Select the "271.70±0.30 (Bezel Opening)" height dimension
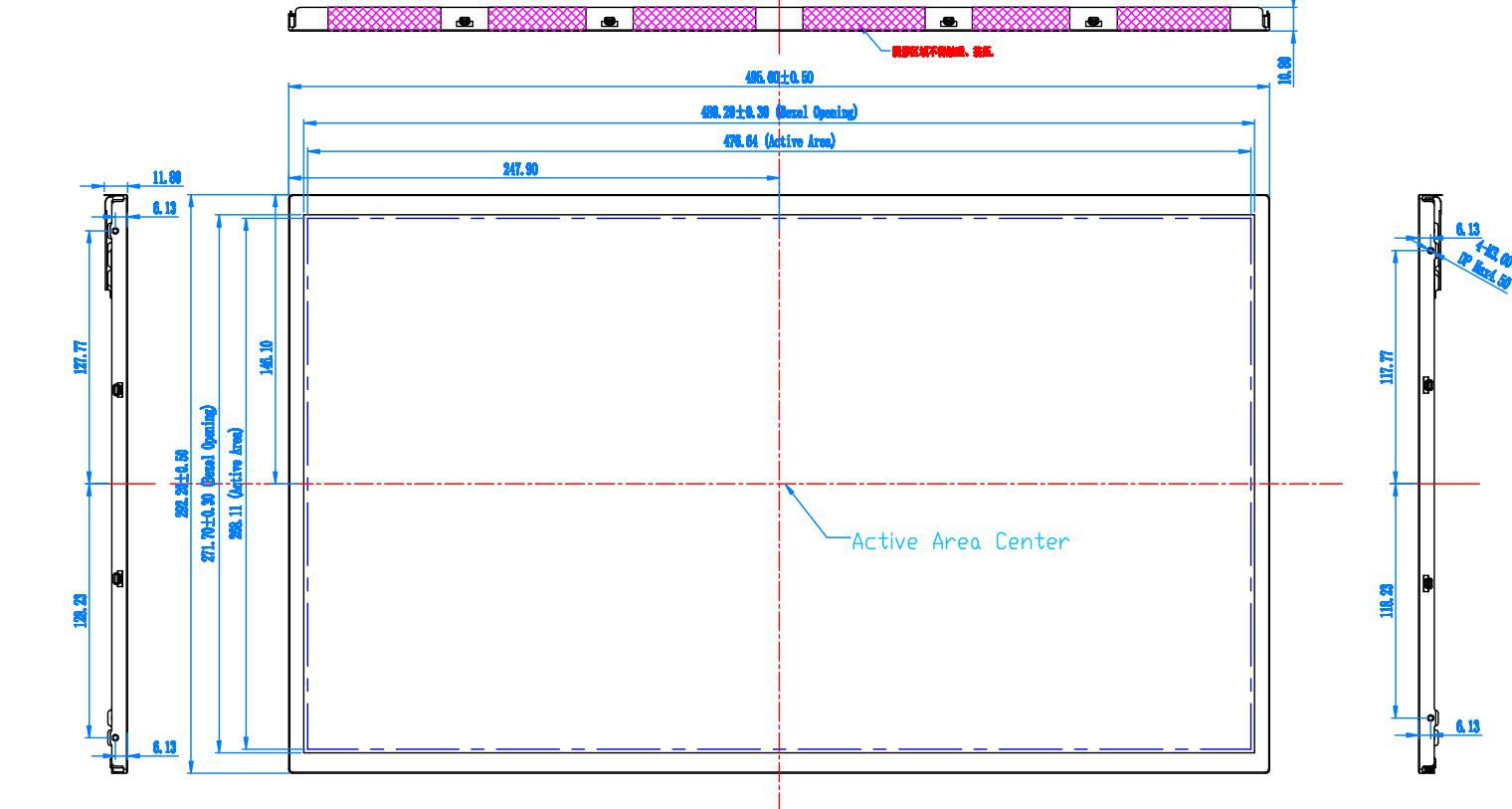1512x809 pixels. point(208,483)
